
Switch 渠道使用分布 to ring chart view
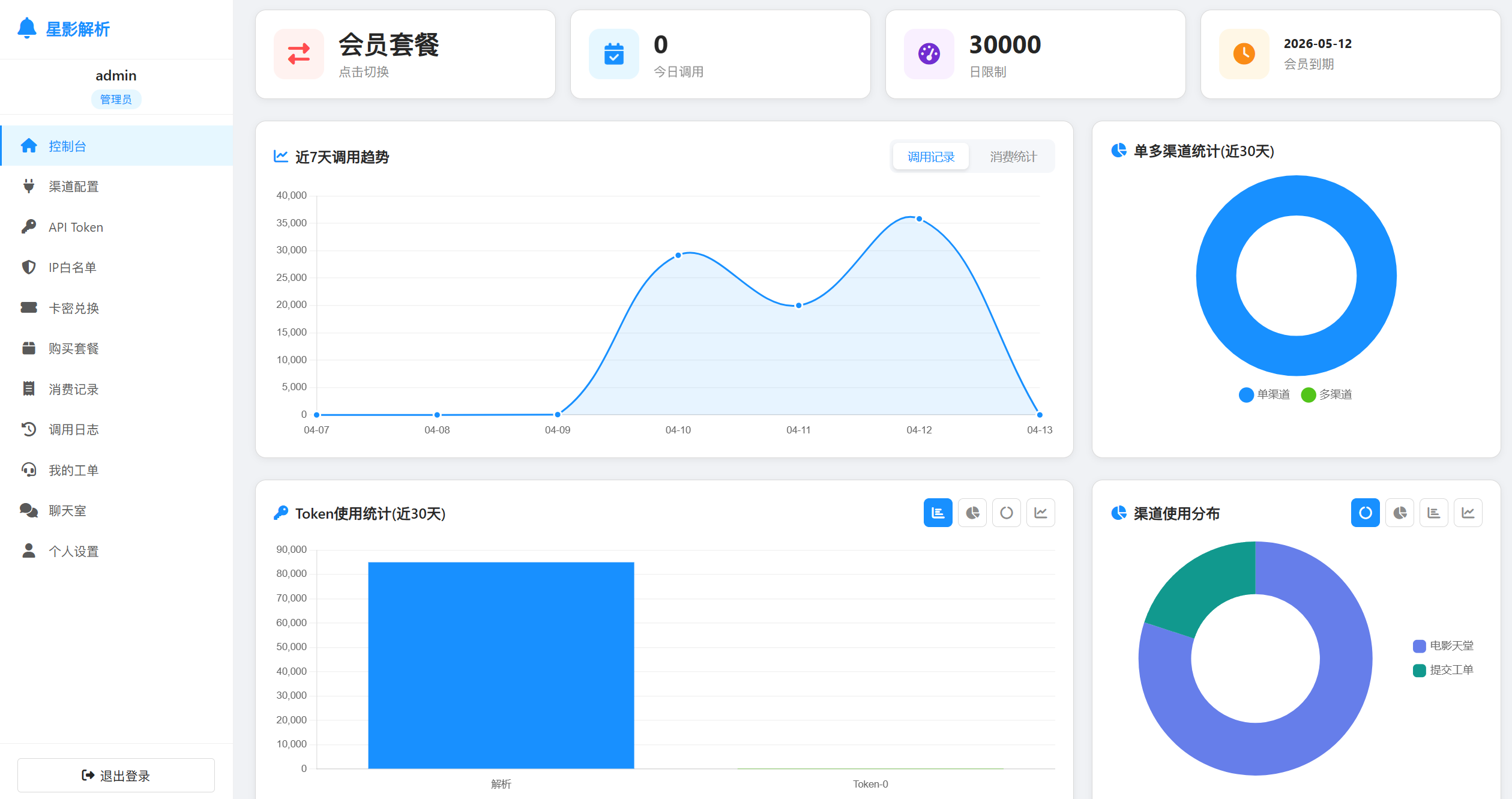click(1366, 513)
